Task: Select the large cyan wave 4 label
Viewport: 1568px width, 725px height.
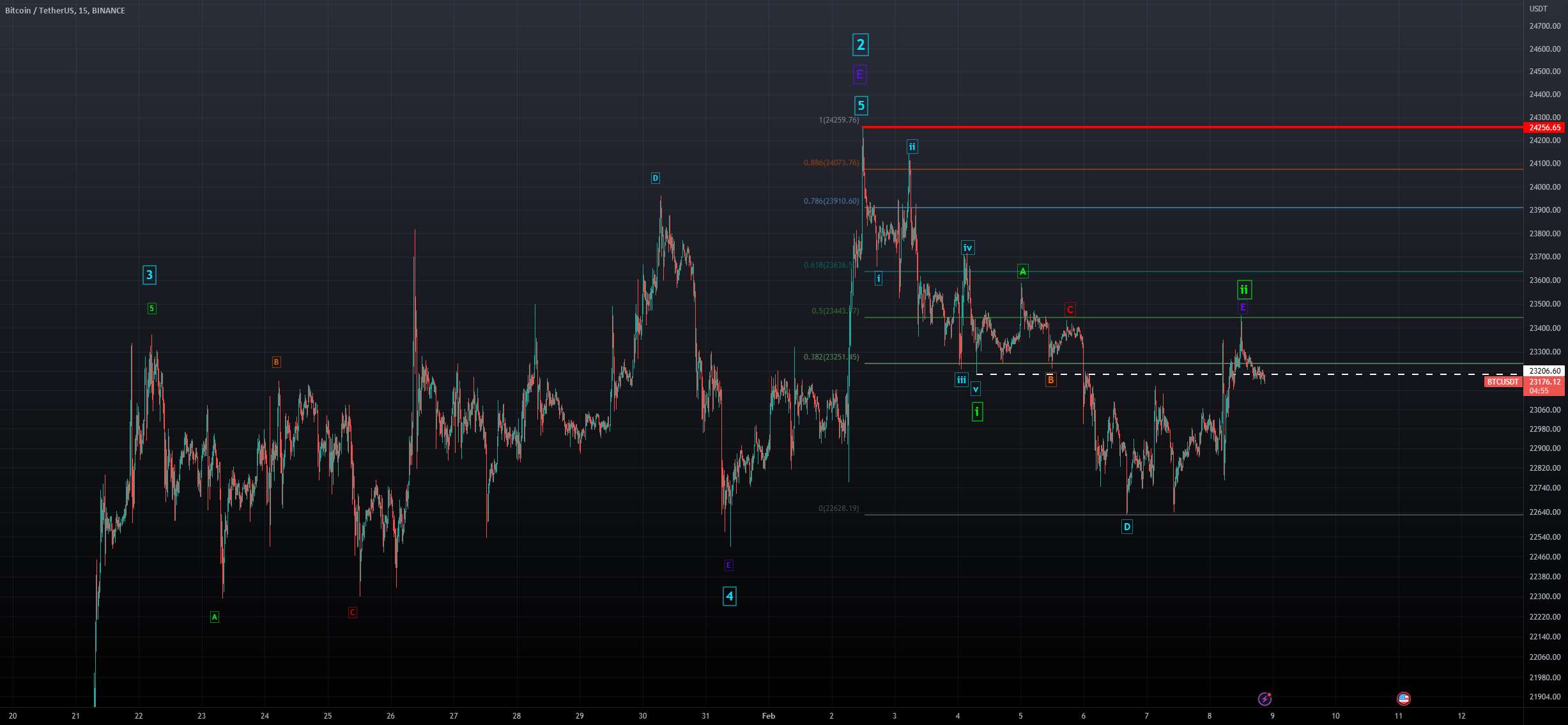Action: pos(730,597)
